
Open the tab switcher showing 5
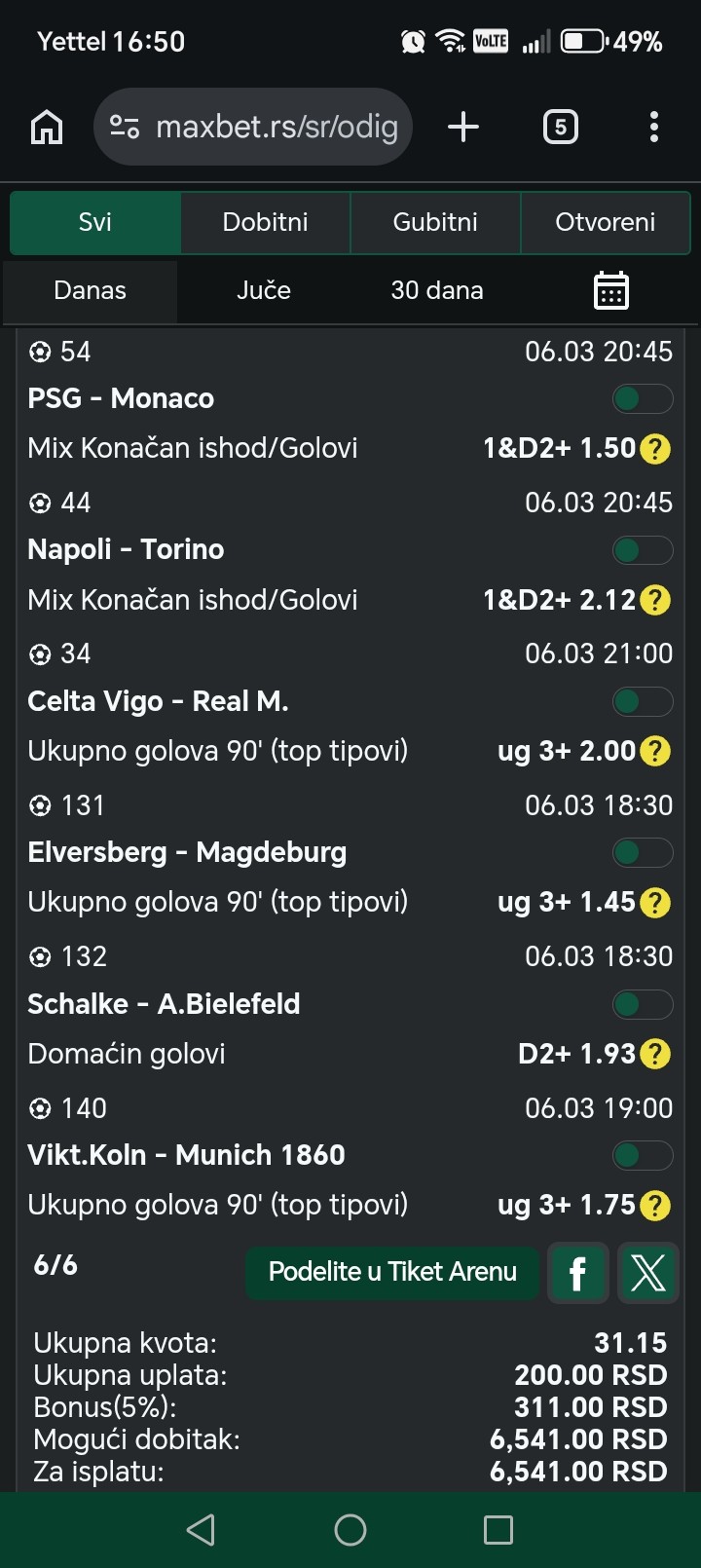point(560,127)
